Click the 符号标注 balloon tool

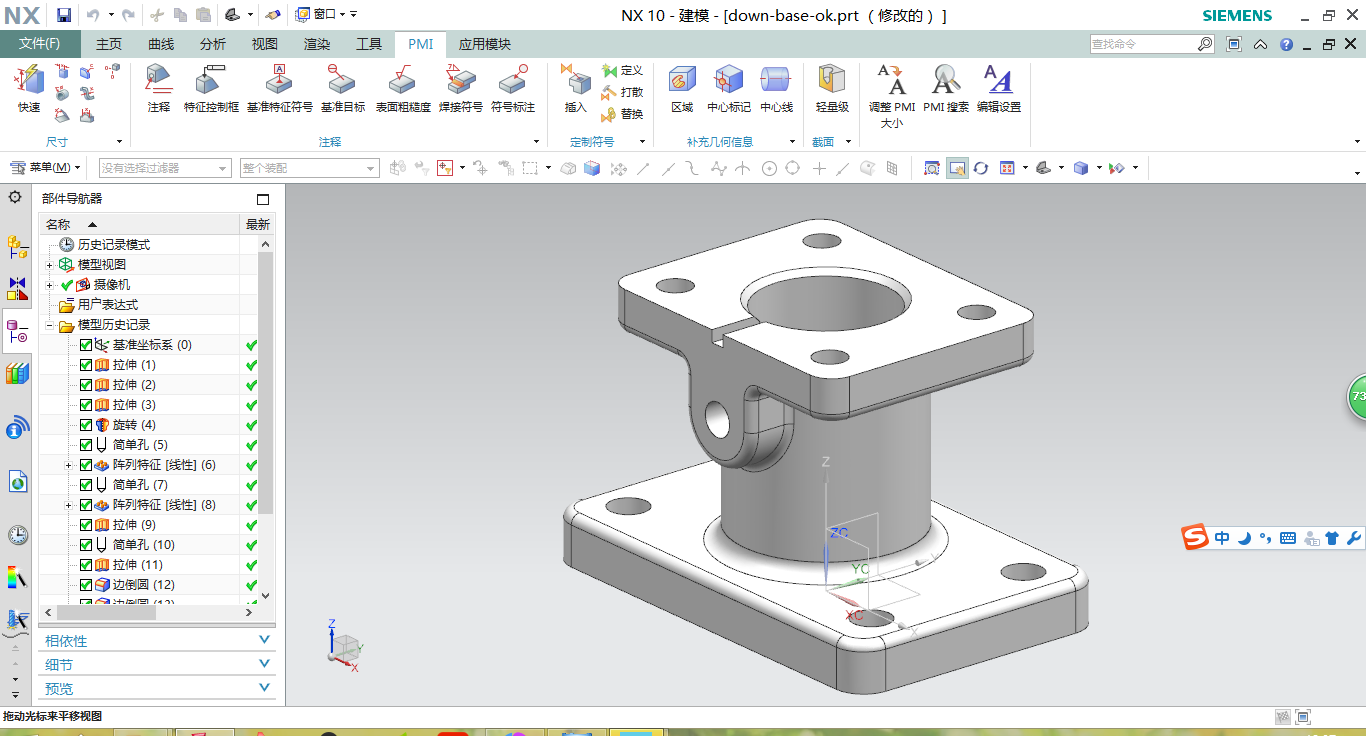[513, 89]
